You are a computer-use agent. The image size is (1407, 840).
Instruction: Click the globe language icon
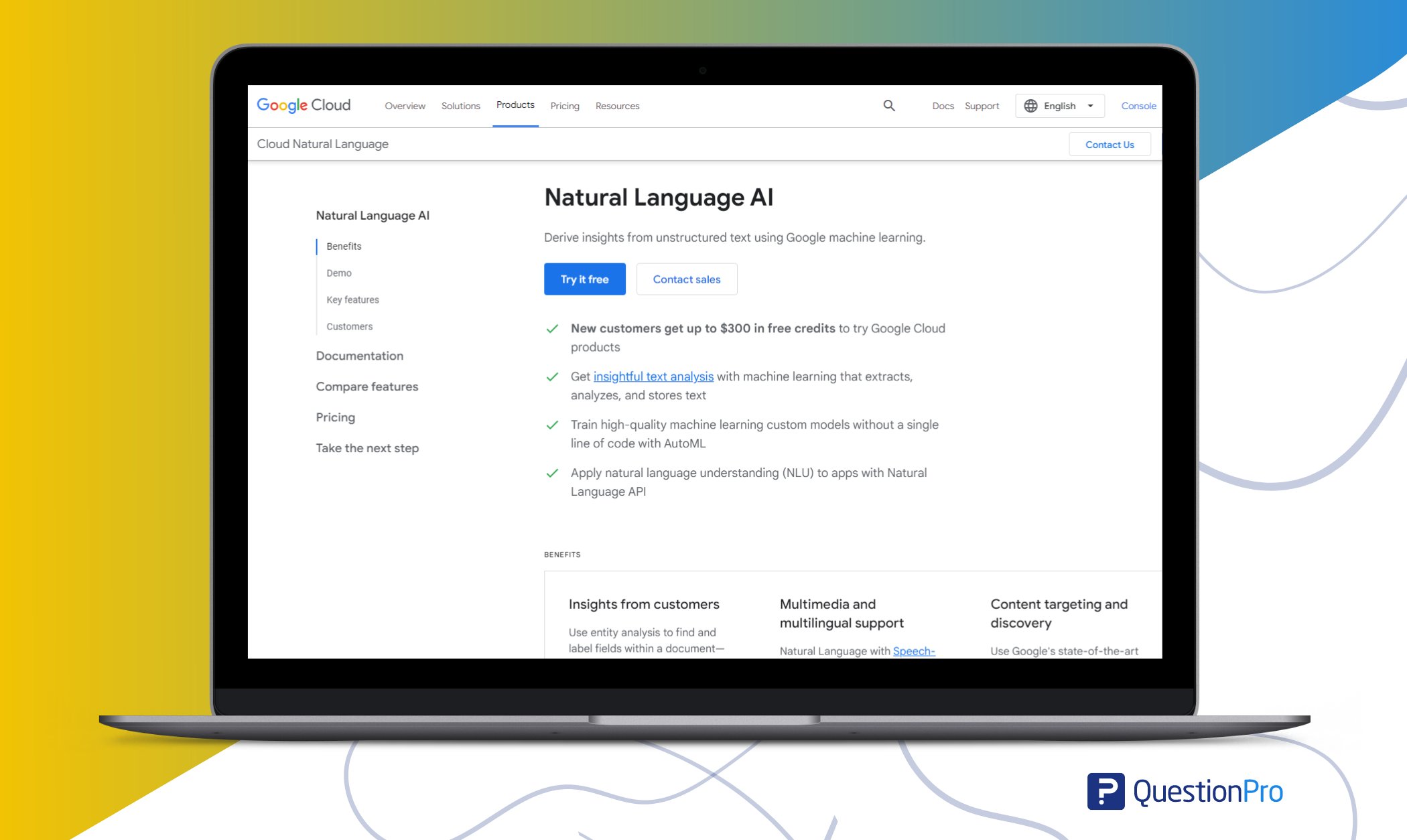pyautogui.click(x=1030, y=106)
